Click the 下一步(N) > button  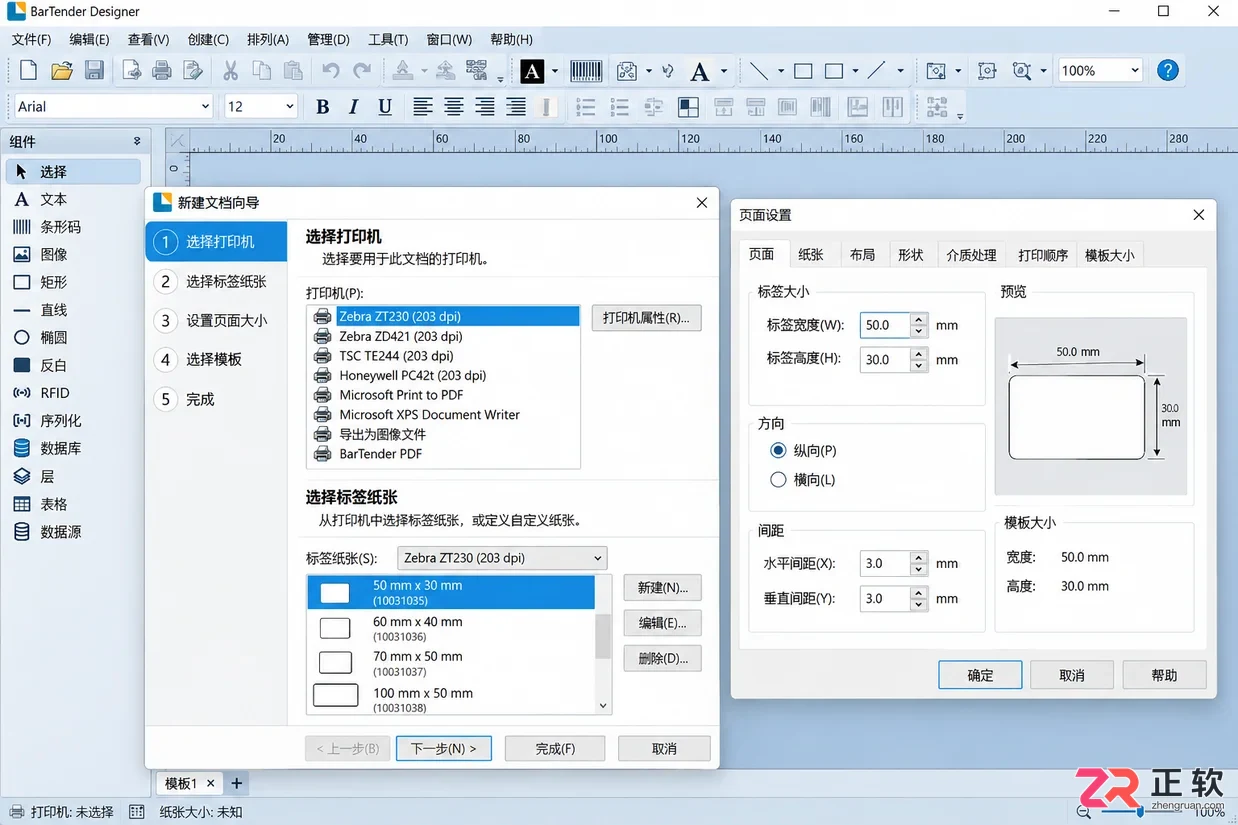(444, 748)
